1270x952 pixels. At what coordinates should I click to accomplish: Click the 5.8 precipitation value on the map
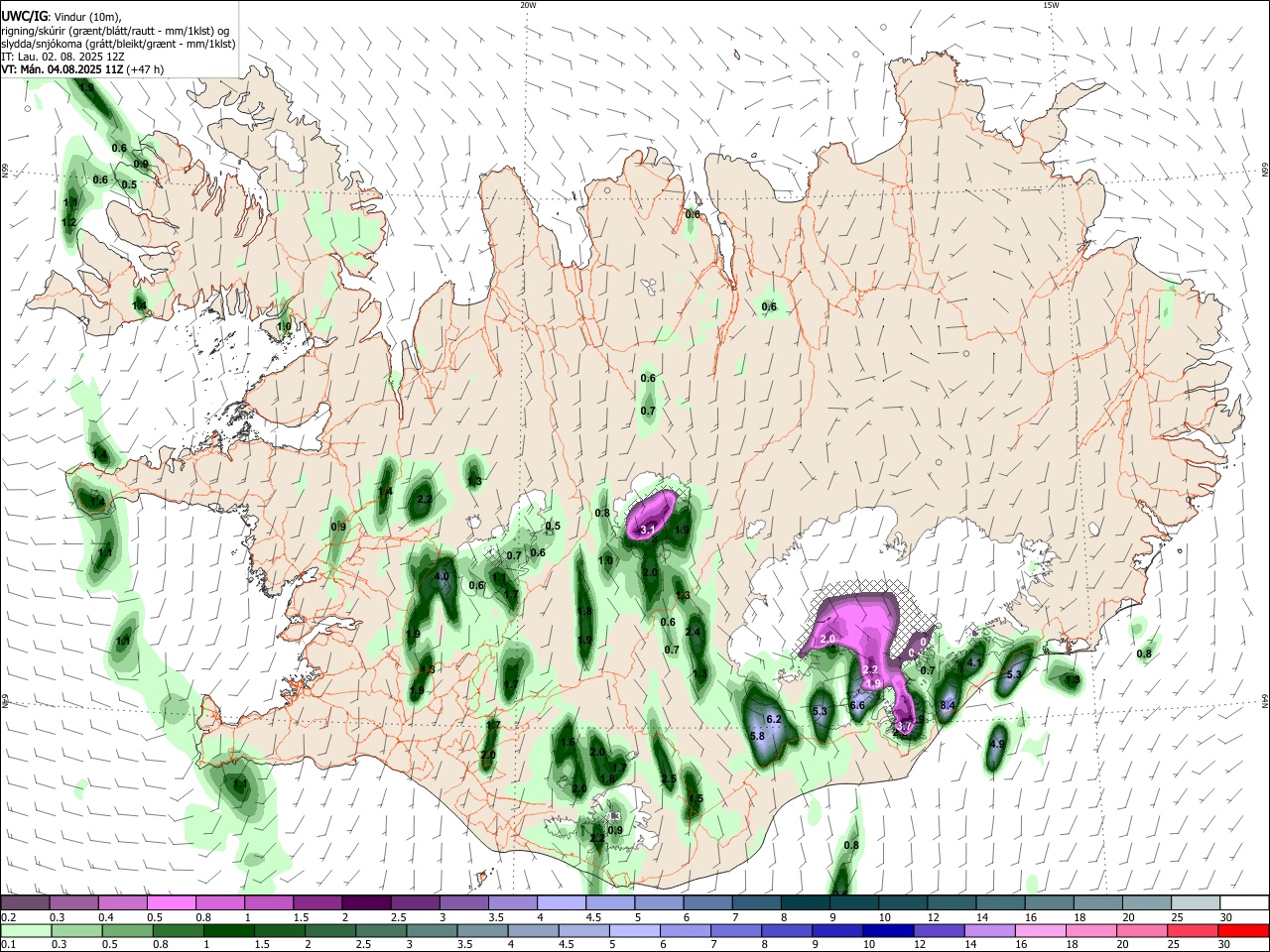click(x=757, y=736)
